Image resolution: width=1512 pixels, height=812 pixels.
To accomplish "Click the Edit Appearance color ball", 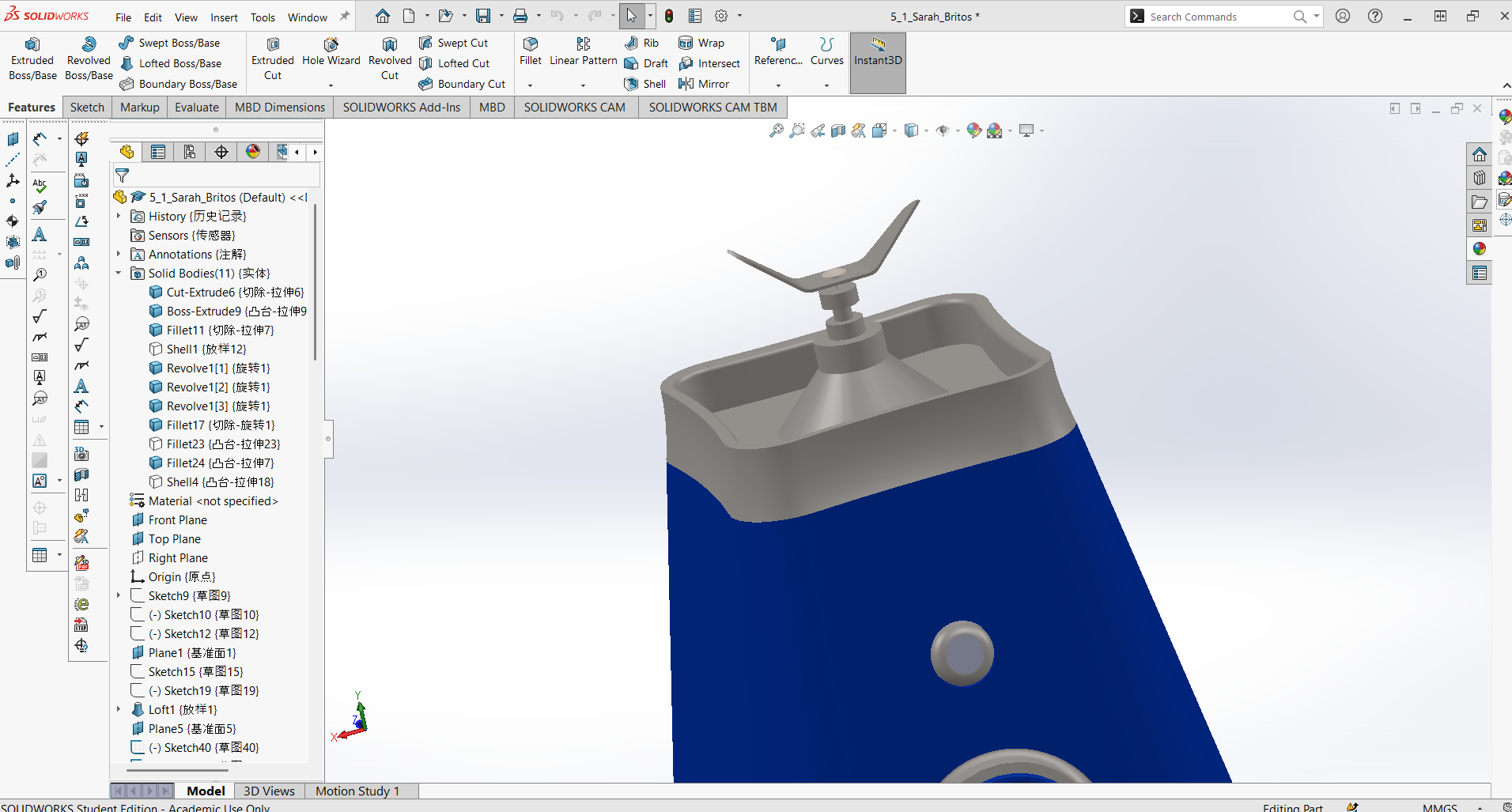I will (x=973, y=130).
